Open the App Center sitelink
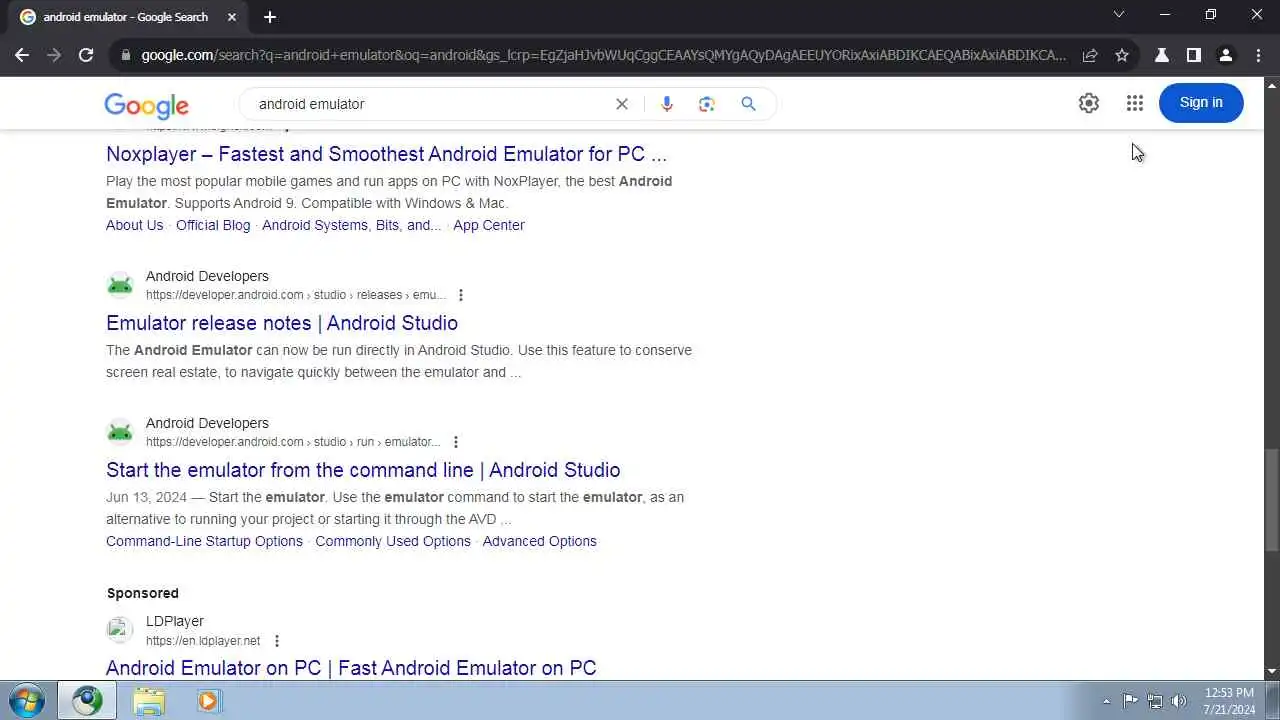The height and width of the screenshot is (720, 1280). click(x=489, y=225)
